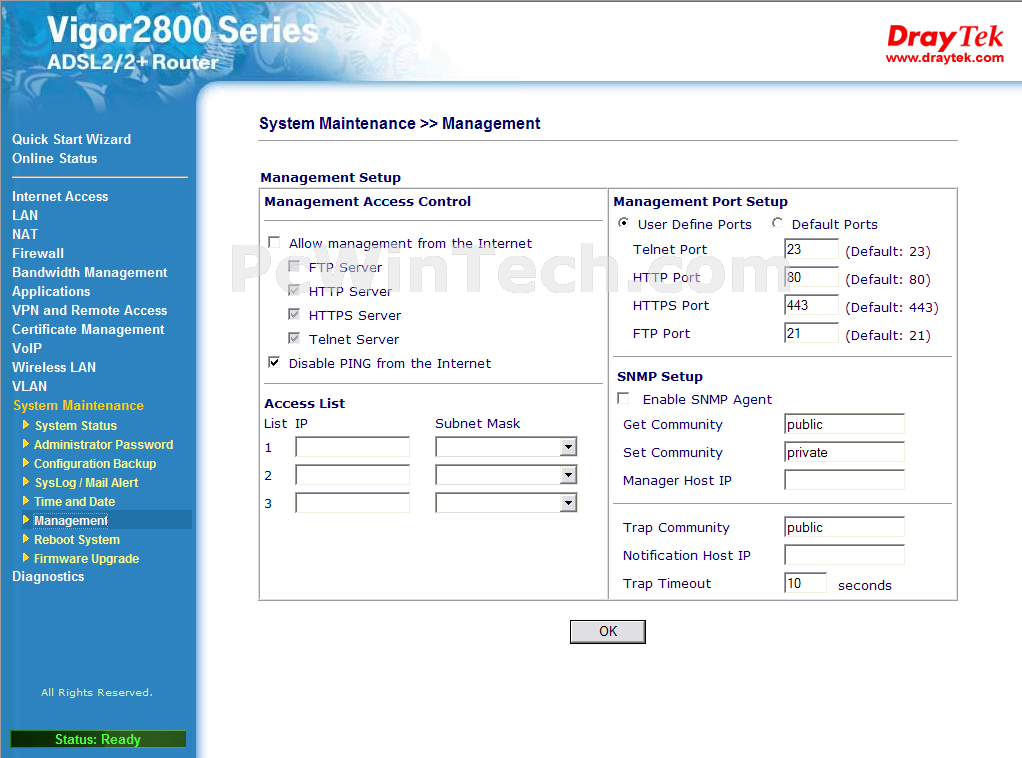
Task: Click arrow icon beside Time and Date
Action: tap(26, 501)
